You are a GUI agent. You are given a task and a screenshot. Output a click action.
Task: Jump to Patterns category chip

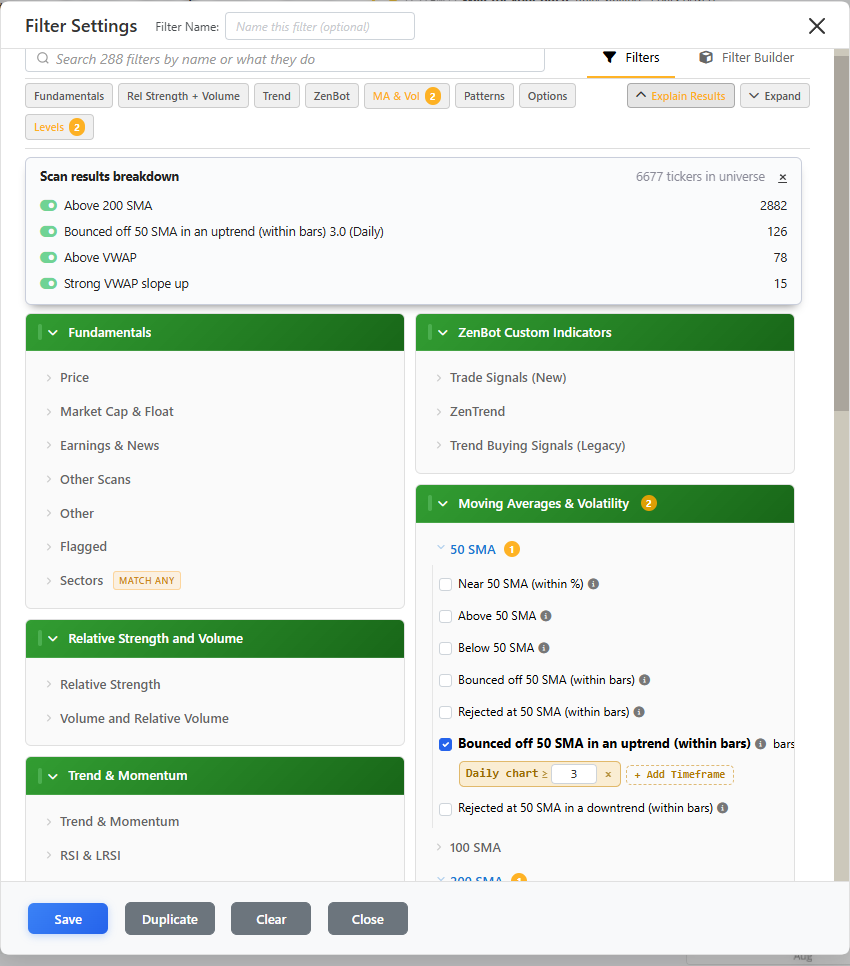coord(484,96)
